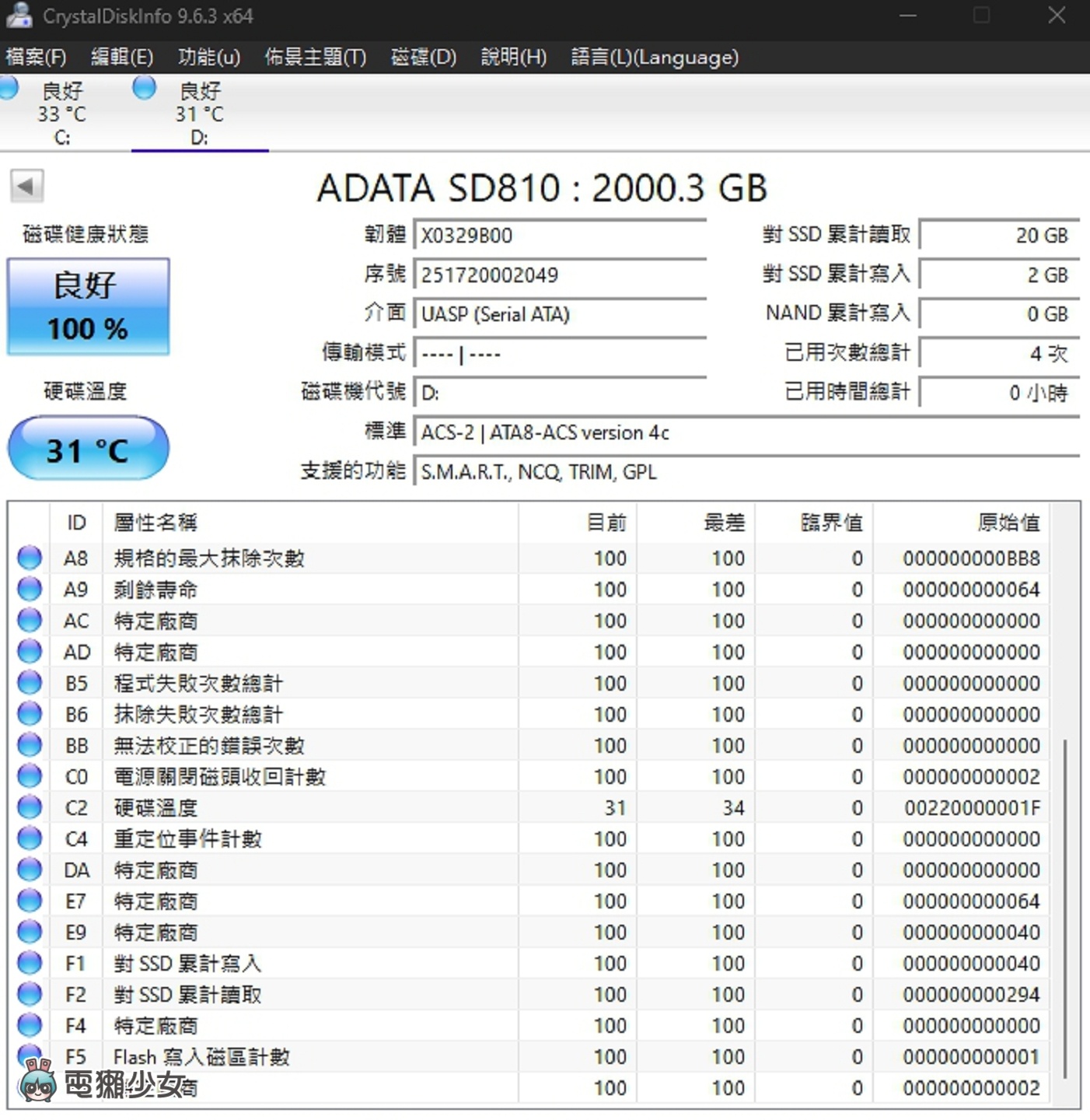Click the serial number field 251720002049

click(x=561, y=275)
